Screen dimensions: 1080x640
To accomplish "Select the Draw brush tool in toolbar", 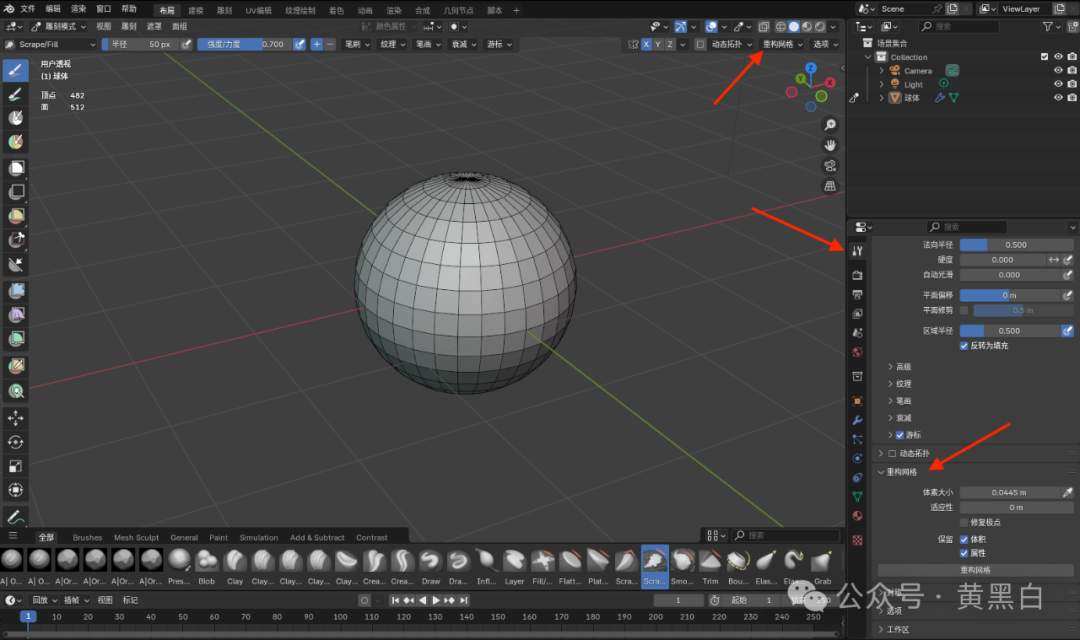I will (x=16, y=70).
